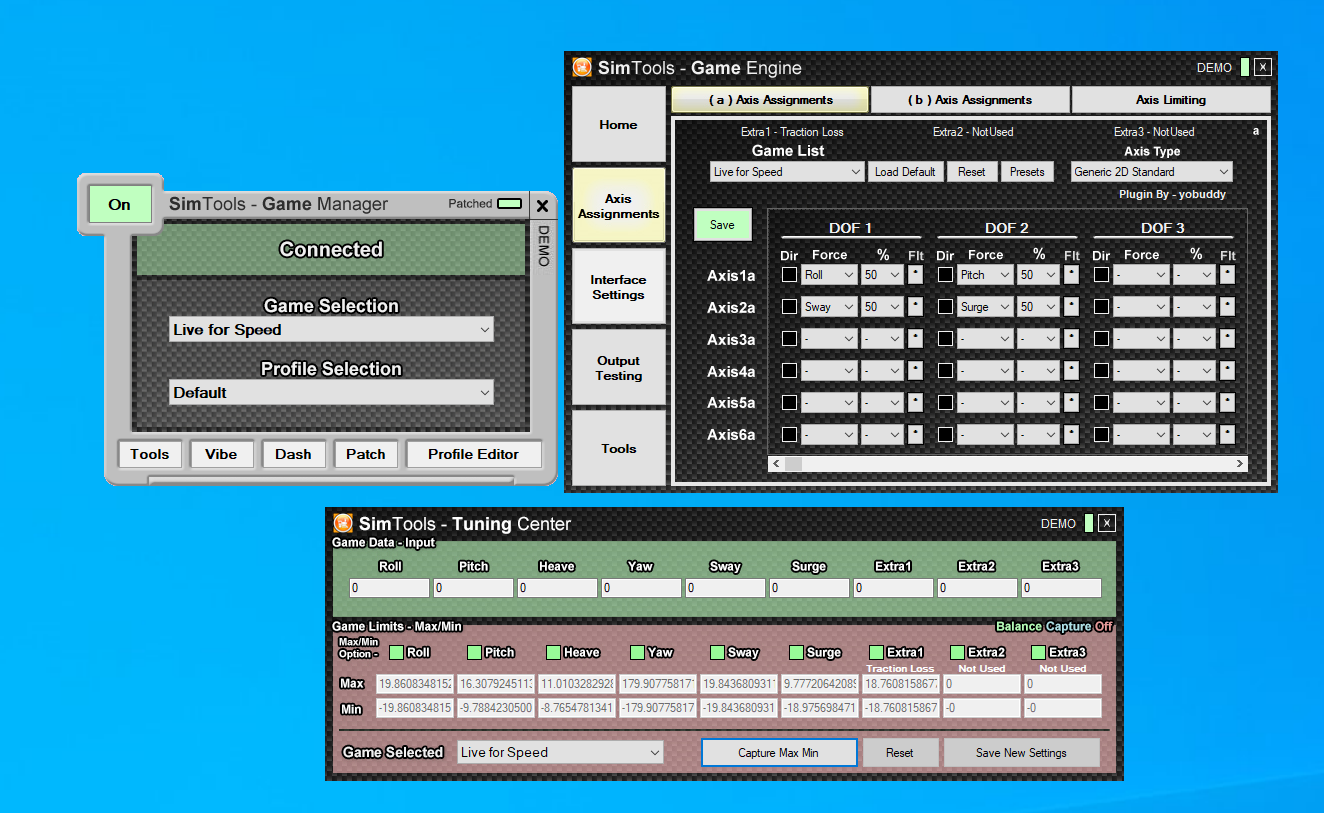
Task: Click the Tools button in Game Manager
Action: tap(149, 454)
